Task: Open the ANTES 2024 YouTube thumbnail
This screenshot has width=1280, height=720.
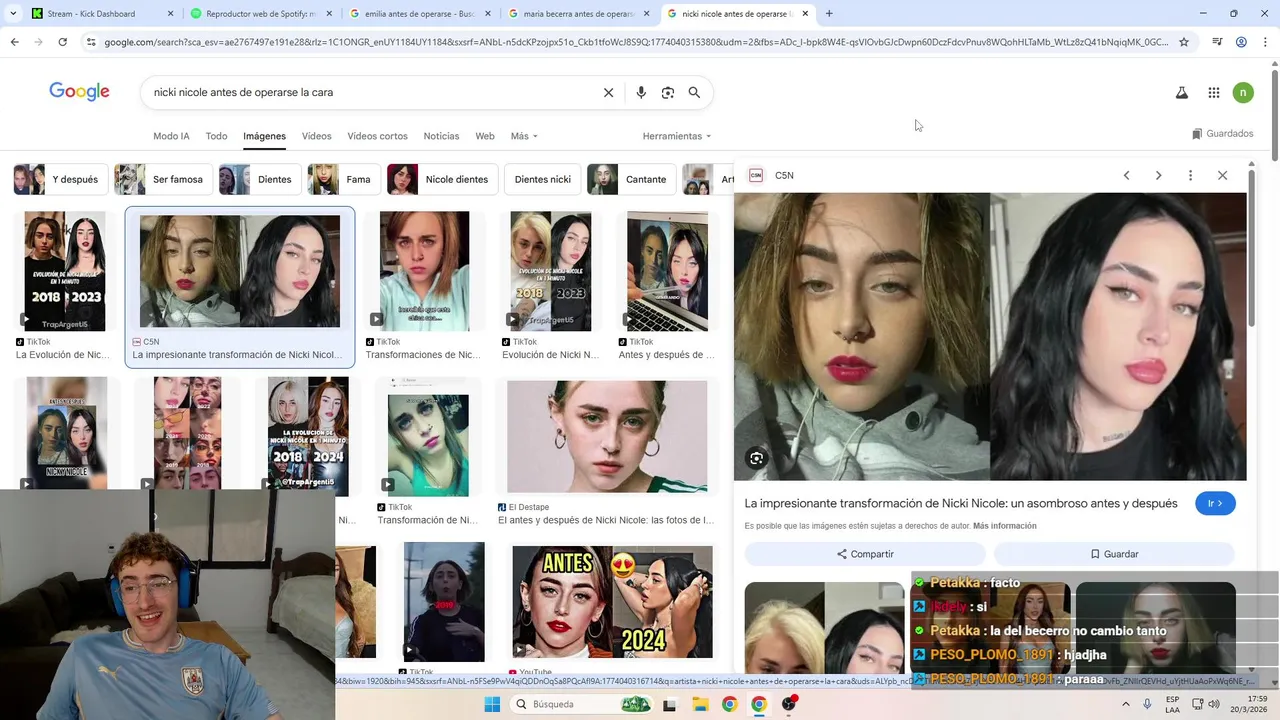Action: pyautogui.click(x=612, y=602)
